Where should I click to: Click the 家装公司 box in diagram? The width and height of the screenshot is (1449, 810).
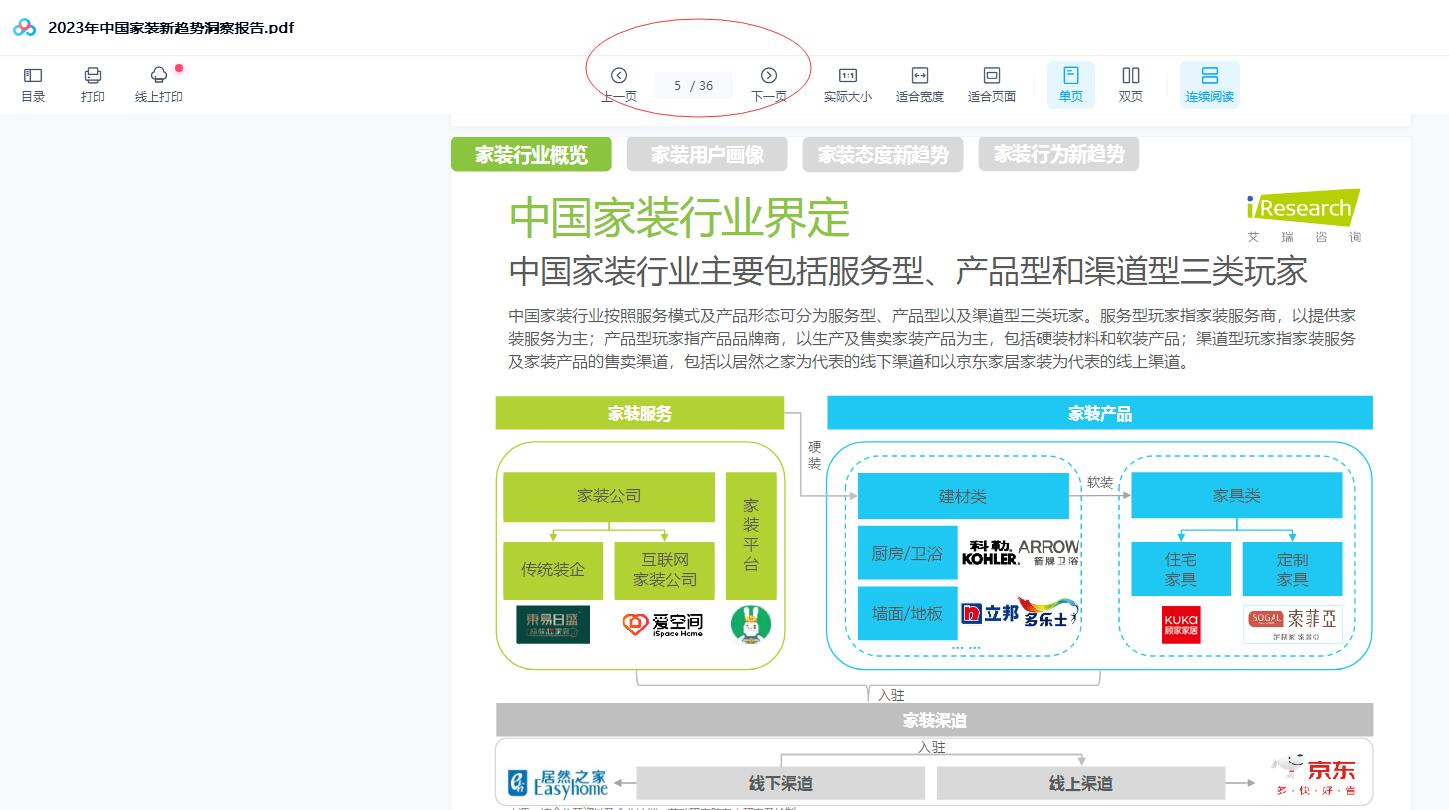click(608, 496)
